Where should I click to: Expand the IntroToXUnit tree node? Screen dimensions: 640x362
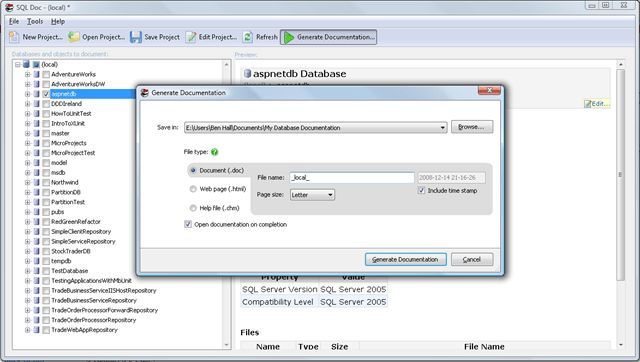pyautogui.click(x=27, y=123)
